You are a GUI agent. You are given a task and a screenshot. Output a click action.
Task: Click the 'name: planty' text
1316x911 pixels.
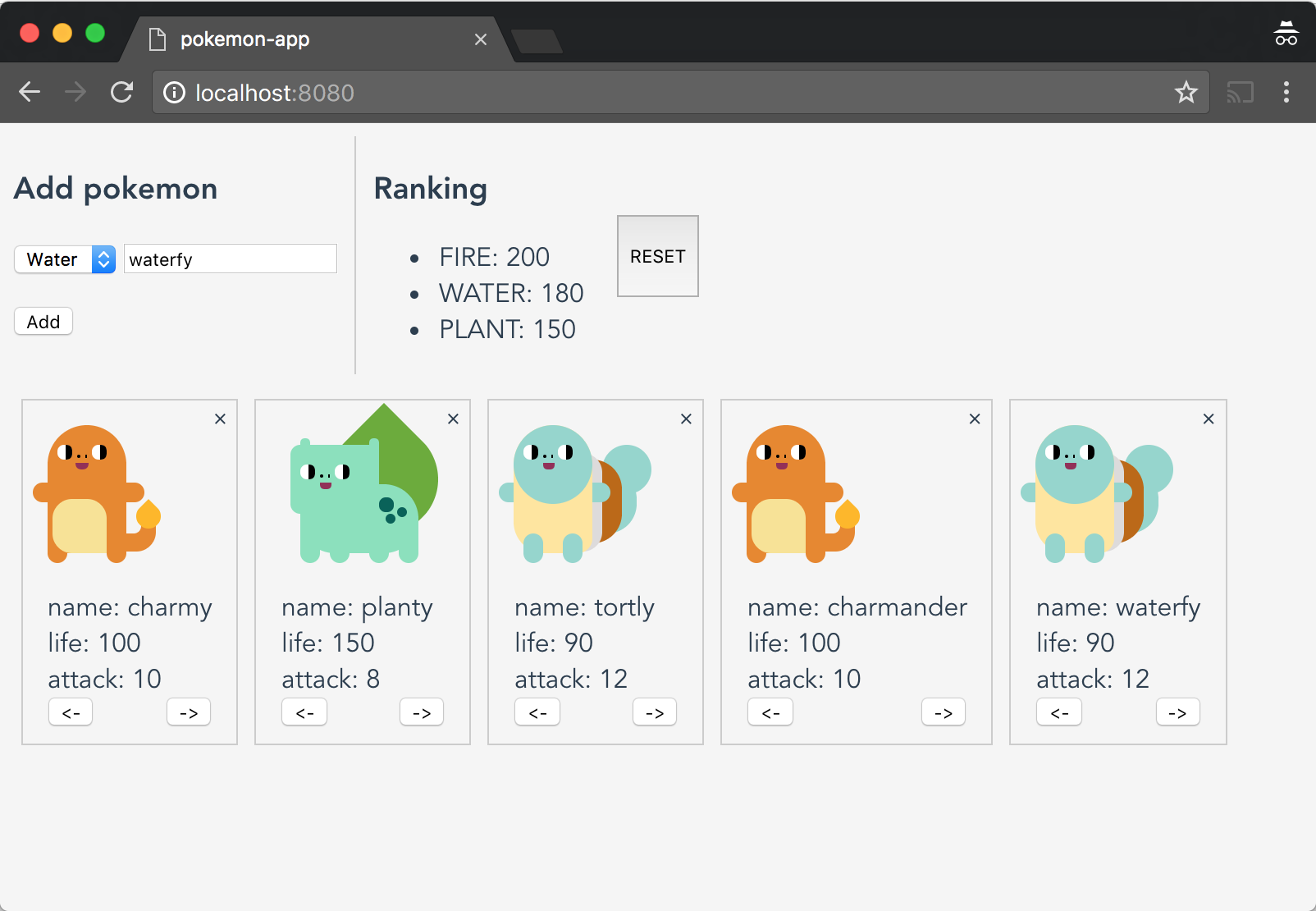(357, 607)
